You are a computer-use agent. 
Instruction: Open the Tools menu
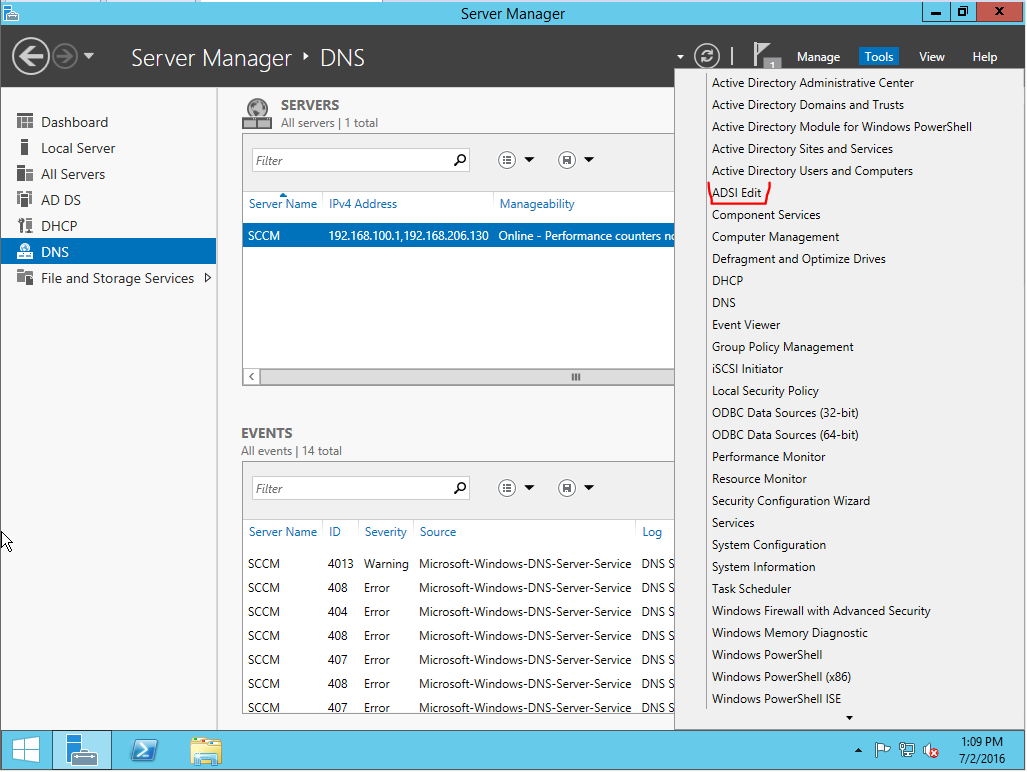tap(878, 57)
